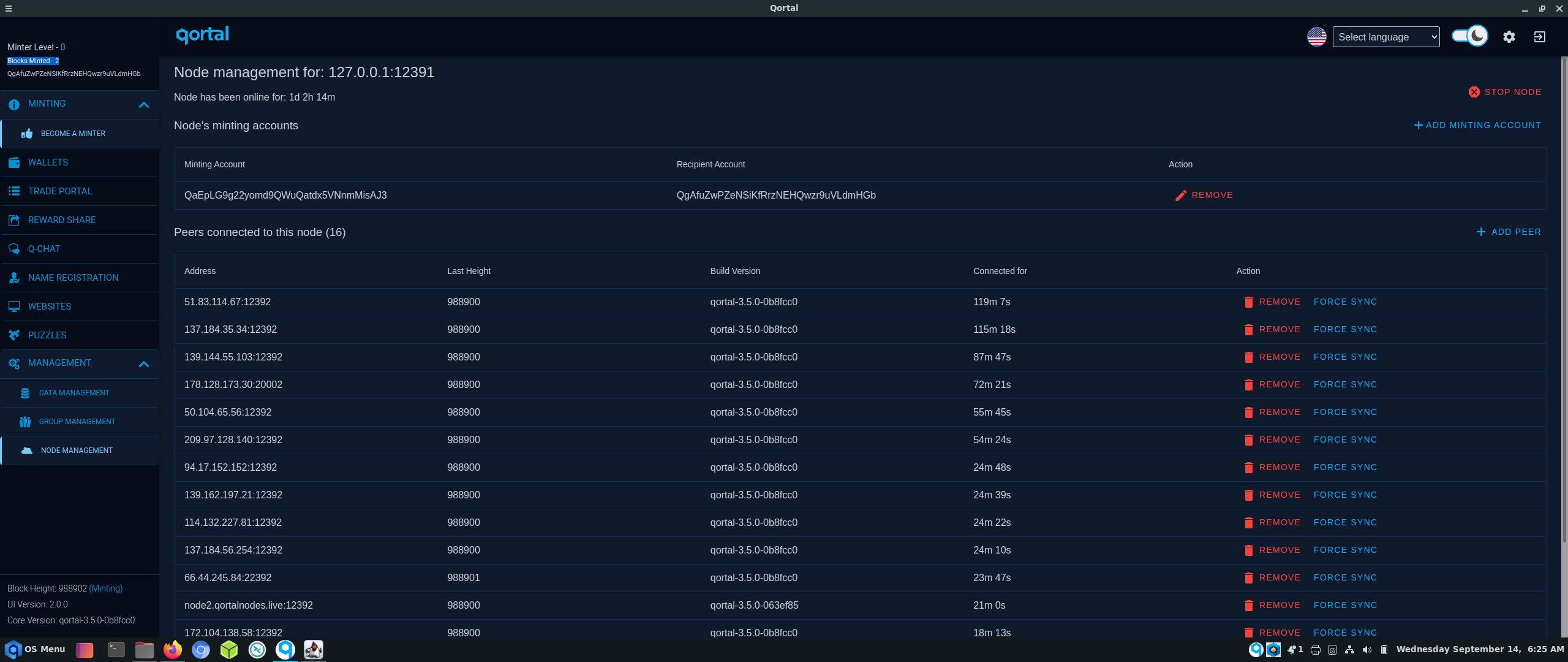Launch Firefox from the taskbar
Viewport: 1568px width, 662px height.
tap(173, 650)
